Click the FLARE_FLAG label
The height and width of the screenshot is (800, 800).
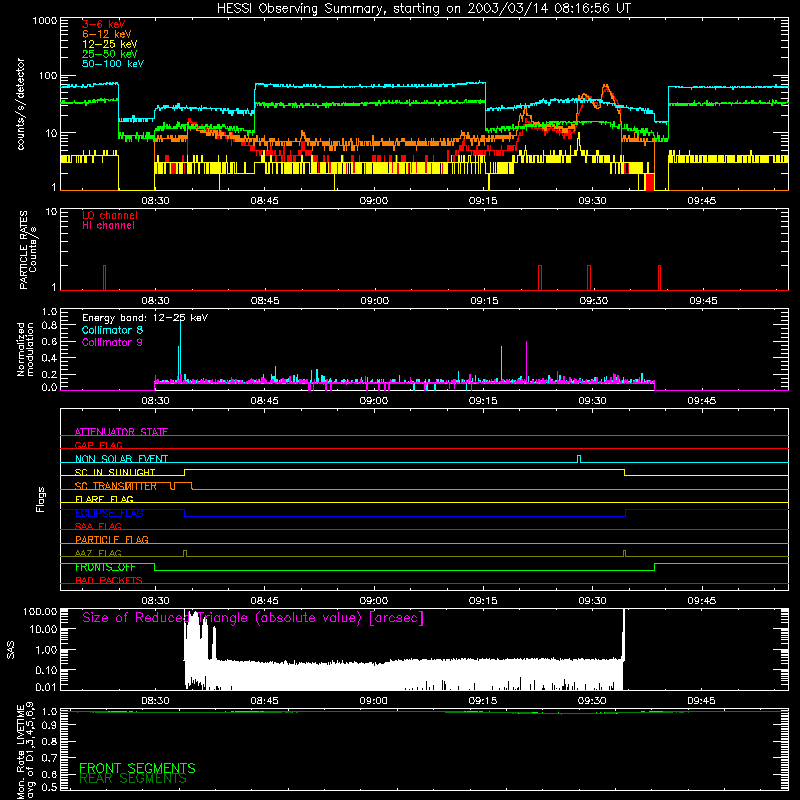104,499
